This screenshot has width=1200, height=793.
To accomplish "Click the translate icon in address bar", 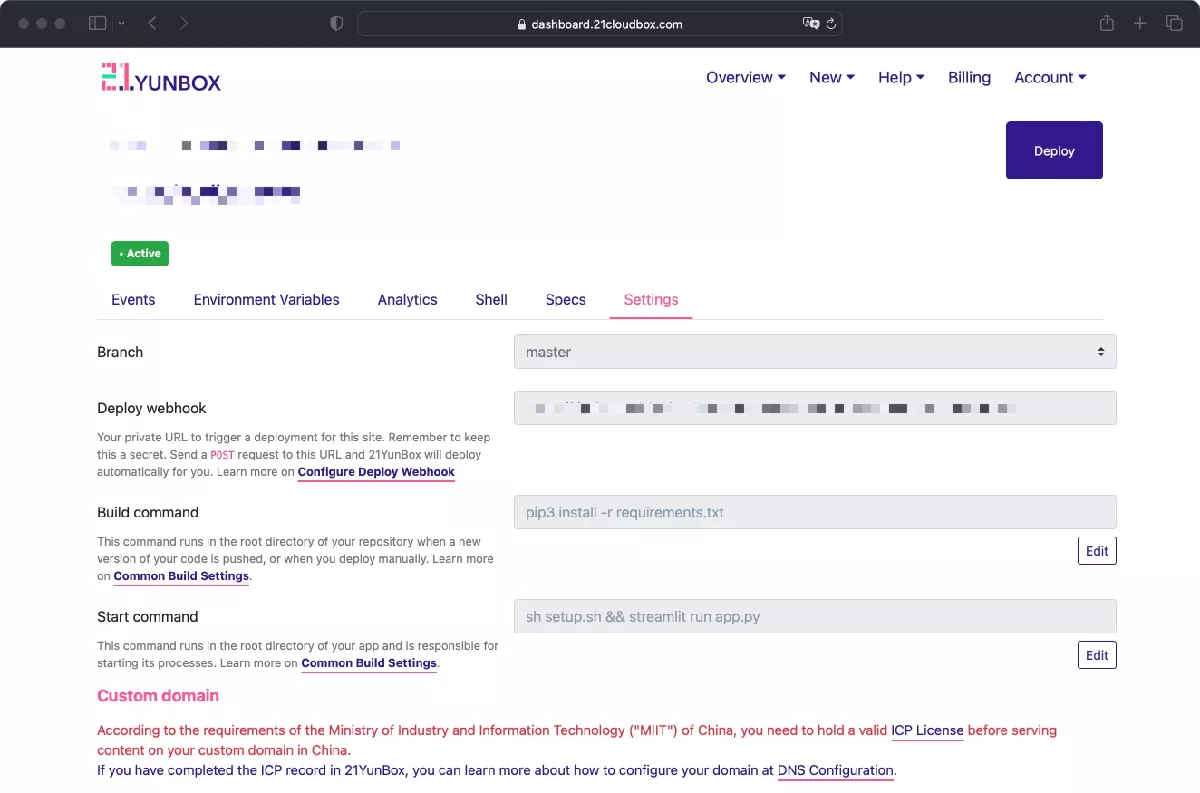I will [x=811, y=24].
